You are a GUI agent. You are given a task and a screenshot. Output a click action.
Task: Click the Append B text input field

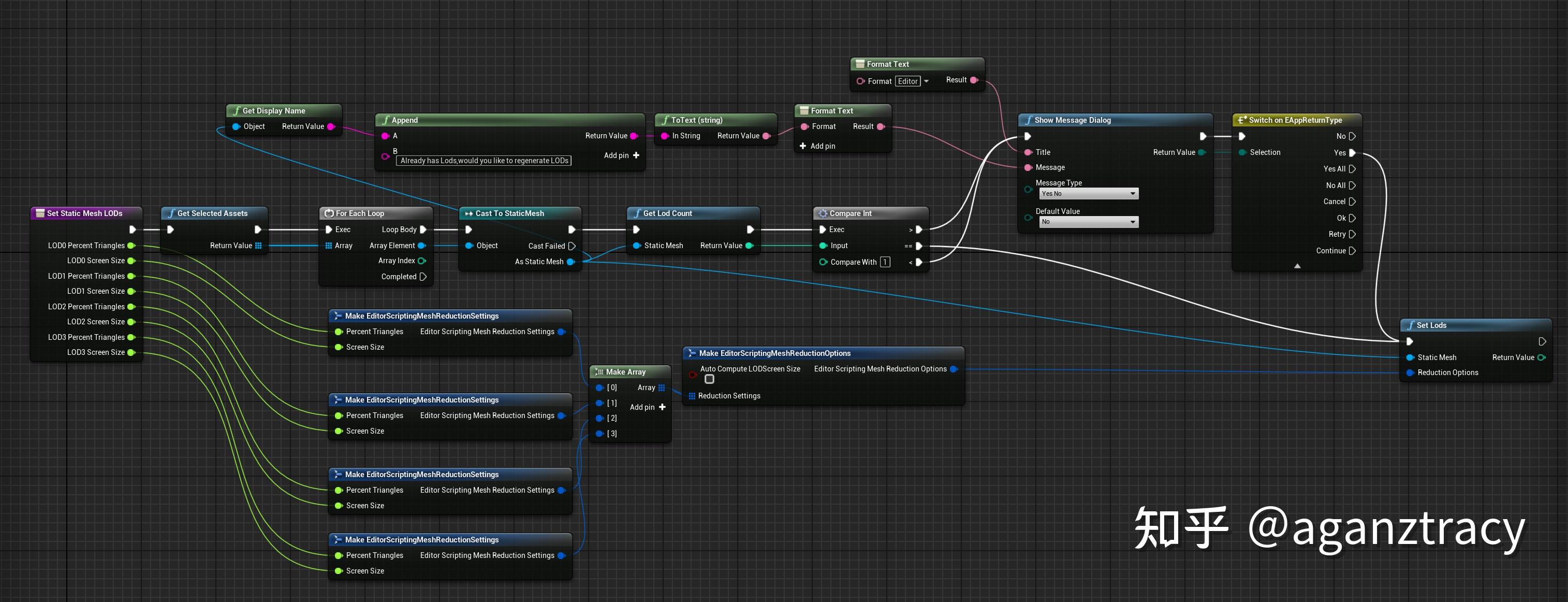tap(484, 161)
